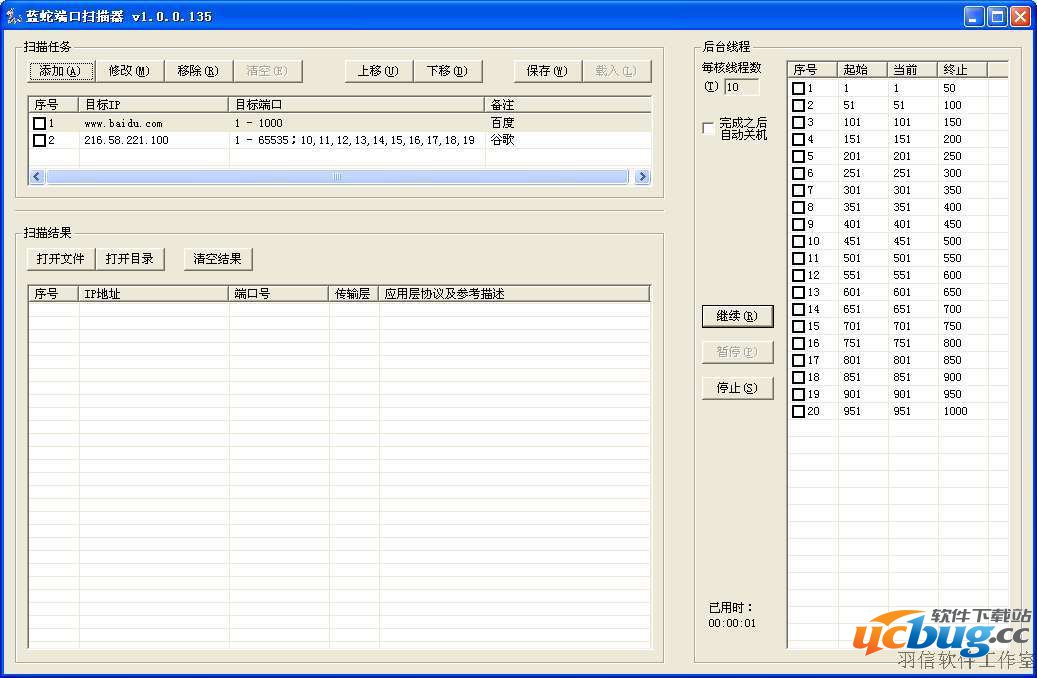The image size is (1037, 678).
Task: Click the 添加(A) button
Action: tap(61, 71)
